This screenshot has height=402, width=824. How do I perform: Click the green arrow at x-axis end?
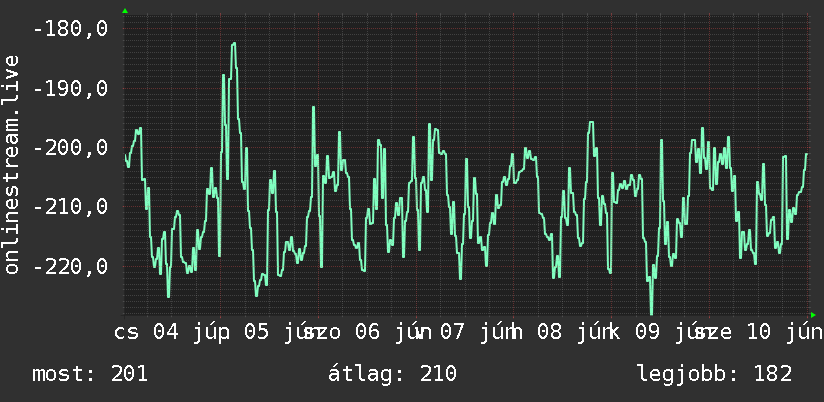(x=813, y=315)
